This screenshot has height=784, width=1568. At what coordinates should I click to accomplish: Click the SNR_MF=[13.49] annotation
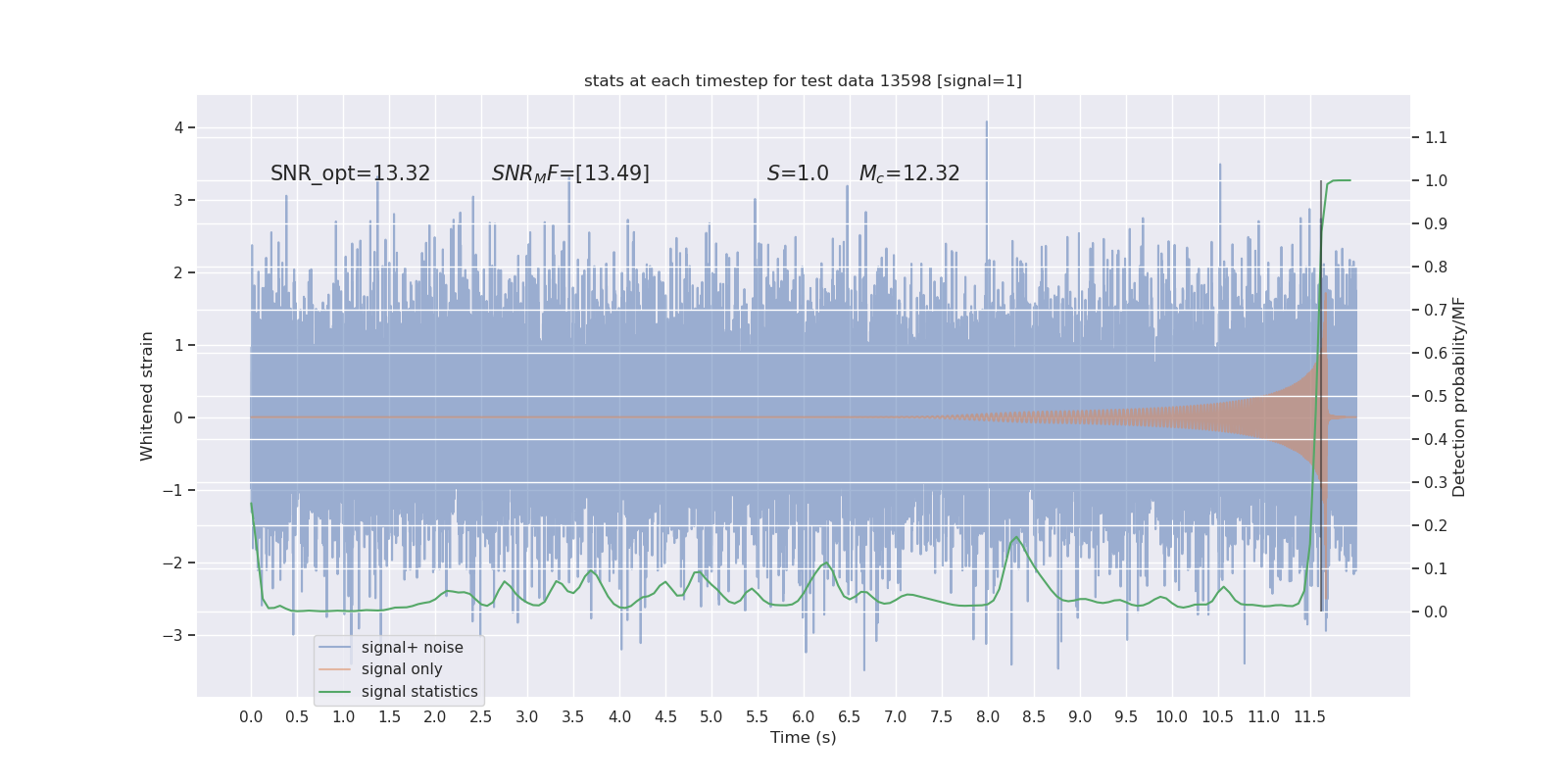click(570, 173)
